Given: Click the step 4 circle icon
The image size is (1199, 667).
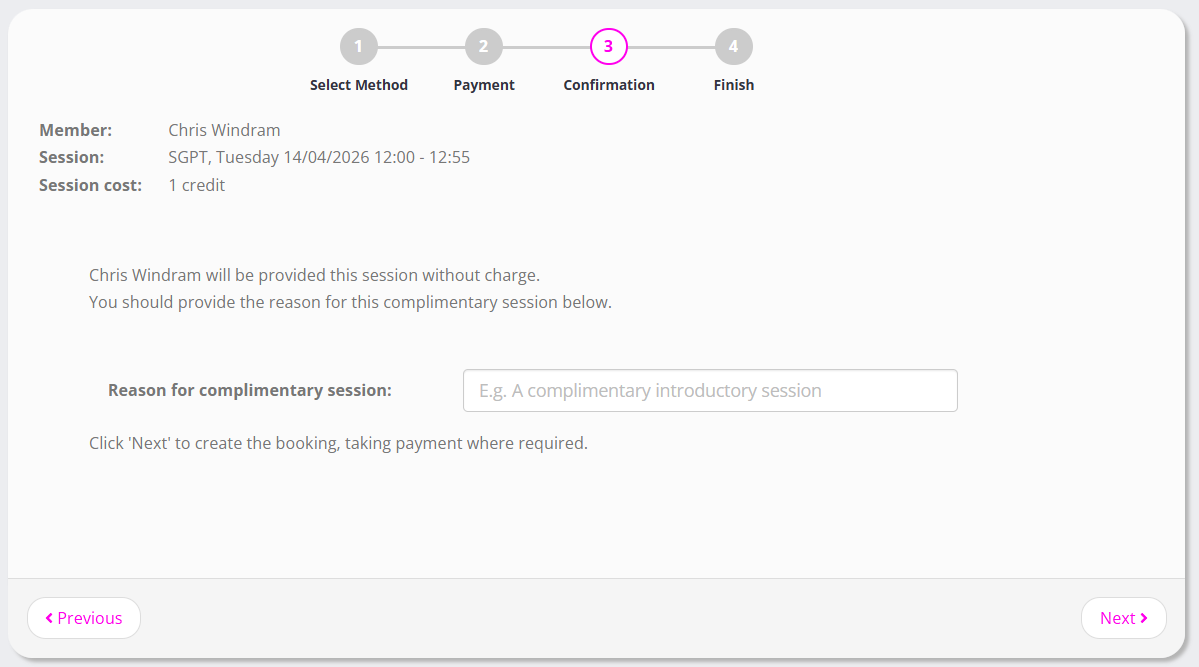Looking at the screenshot, I should (733, 46).
